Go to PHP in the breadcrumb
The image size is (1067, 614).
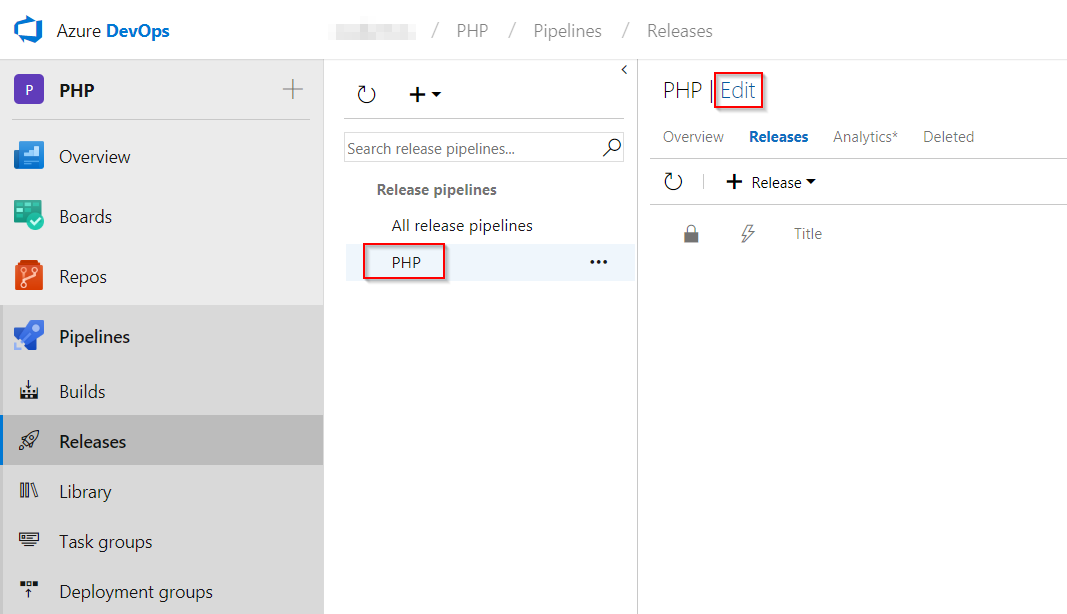pos(472,31)
